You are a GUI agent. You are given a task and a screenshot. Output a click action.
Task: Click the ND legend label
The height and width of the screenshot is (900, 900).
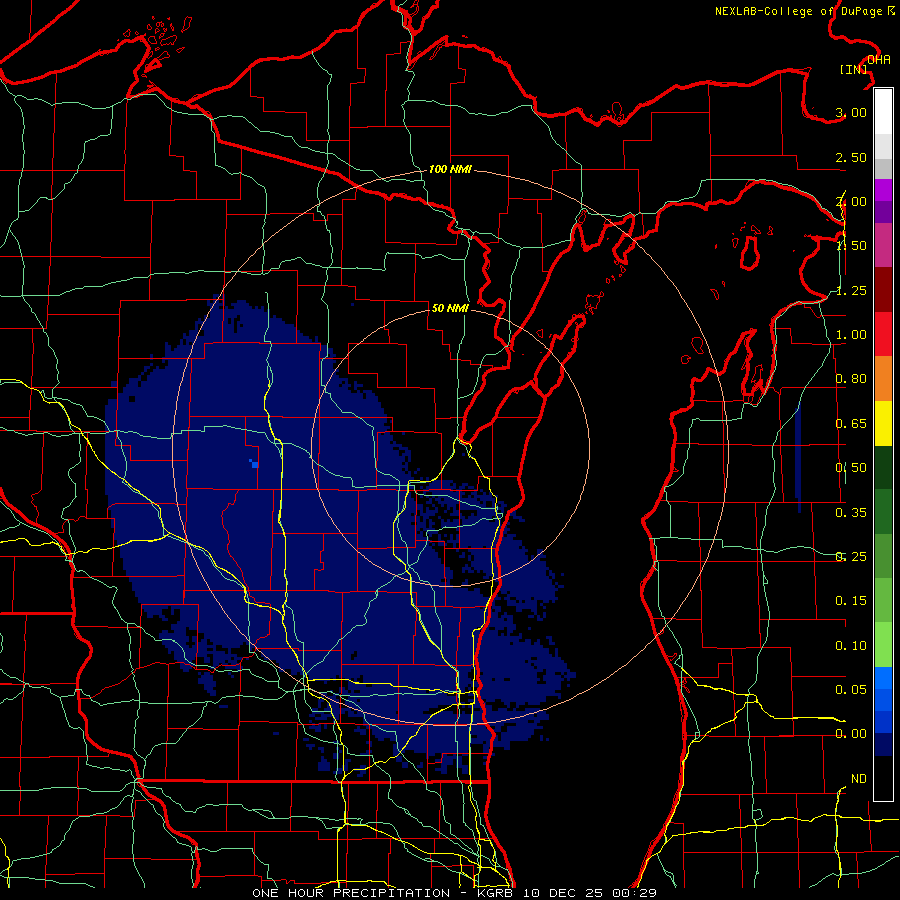click(859, 779)
